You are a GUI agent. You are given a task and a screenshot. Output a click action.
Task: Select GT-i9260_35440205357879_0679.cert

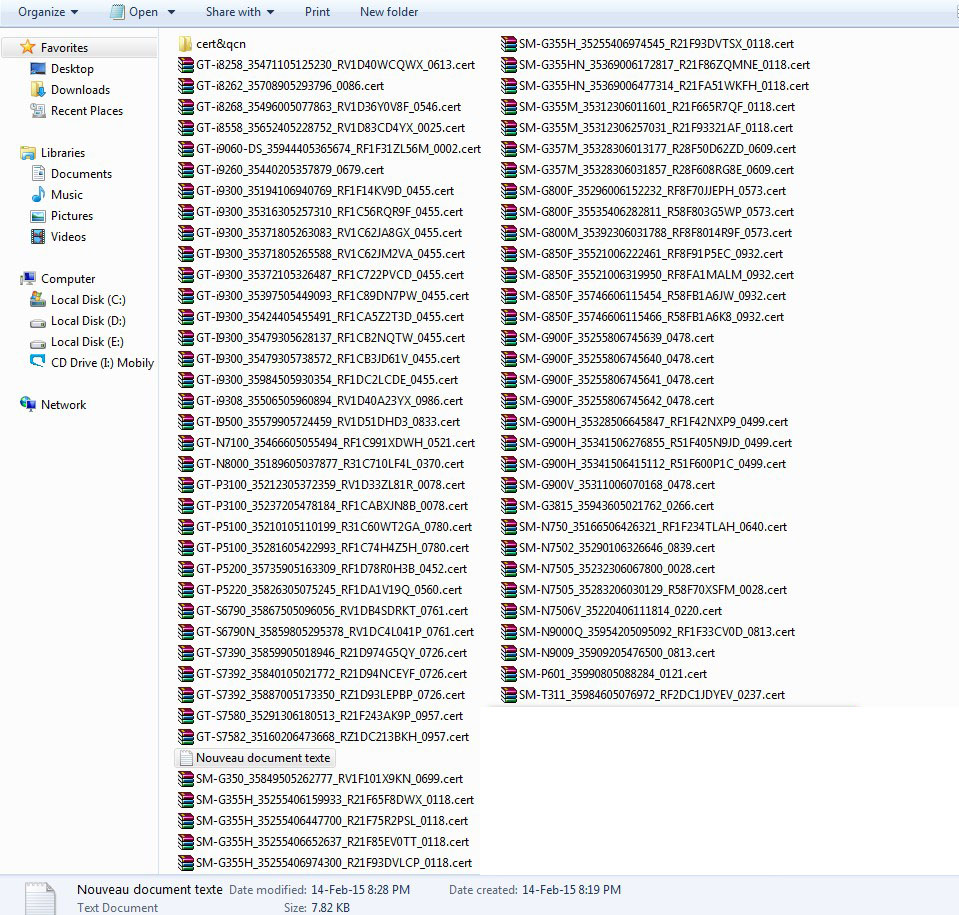(x=281, y=169)
